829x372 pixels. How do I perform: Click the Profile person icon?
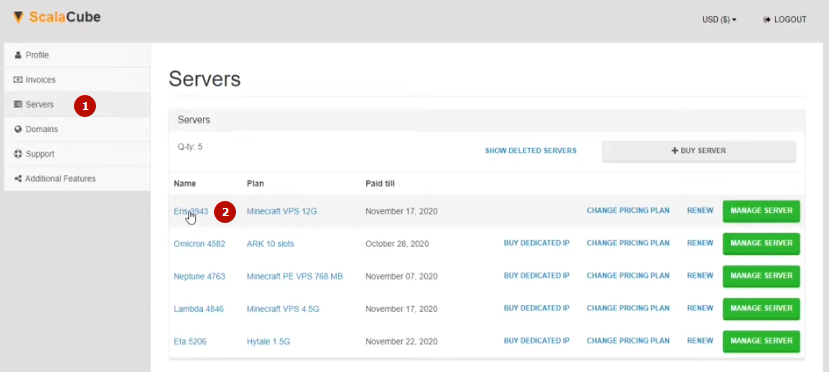[x=18, y=55]
